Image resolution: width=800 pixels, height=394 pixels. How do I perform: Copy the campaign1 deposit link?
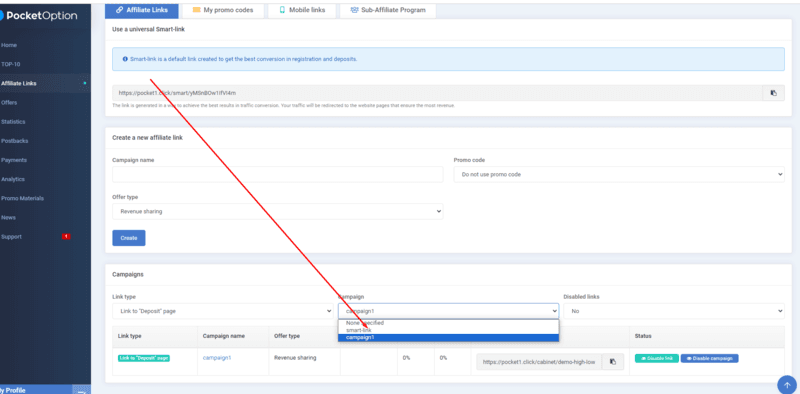(613, 361)
